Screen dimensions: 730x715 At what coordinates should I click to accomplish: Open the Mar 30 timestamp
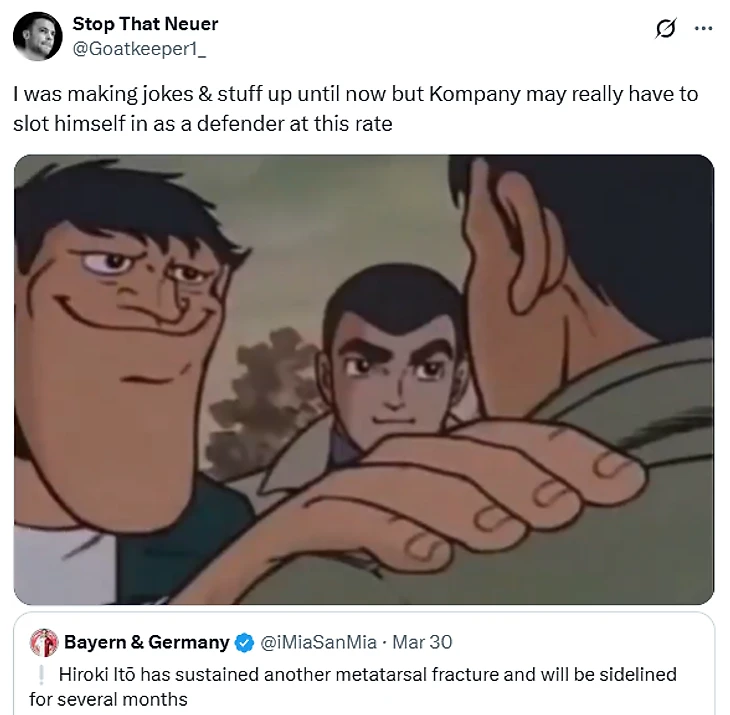point(422,642)
